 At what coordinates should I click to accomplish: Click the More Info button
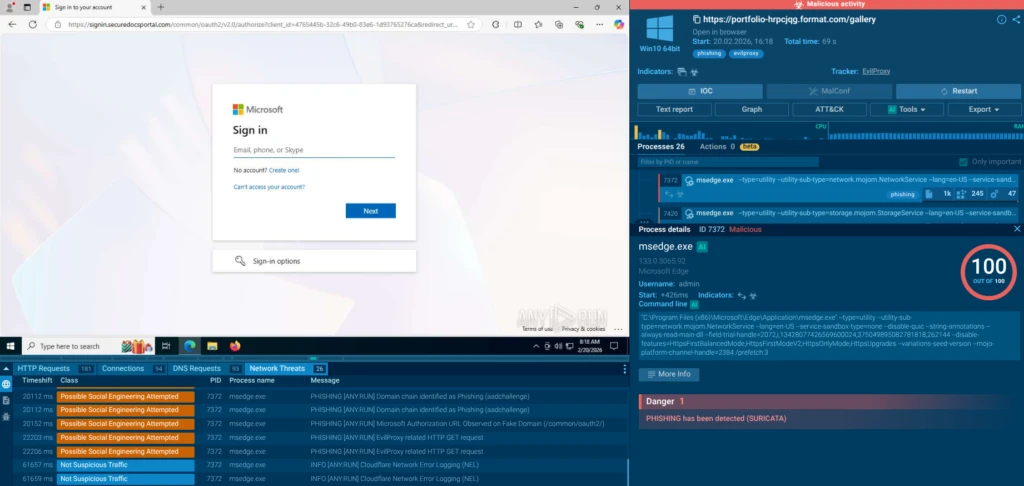[x=668, y=374]
